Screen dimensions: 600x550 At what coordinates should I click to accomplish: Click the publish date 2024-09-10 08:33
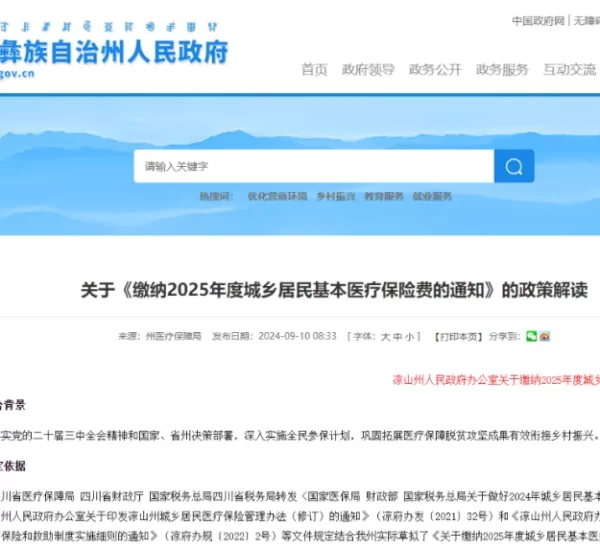(297, 336)
